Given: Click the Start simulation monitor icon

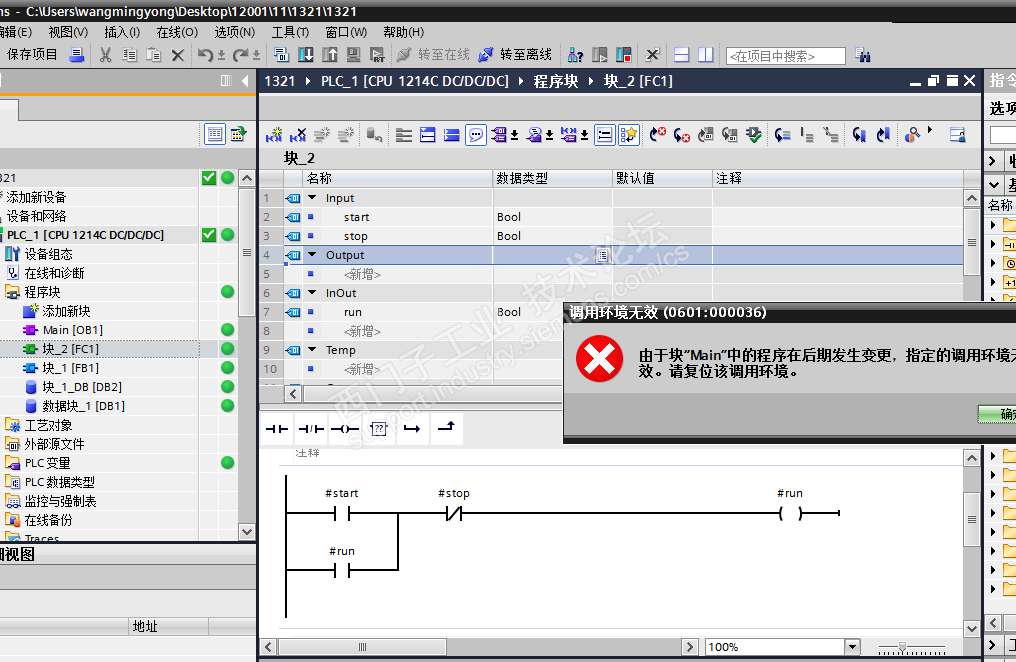Looking at the screenshot, I should (x=353, y=55).
